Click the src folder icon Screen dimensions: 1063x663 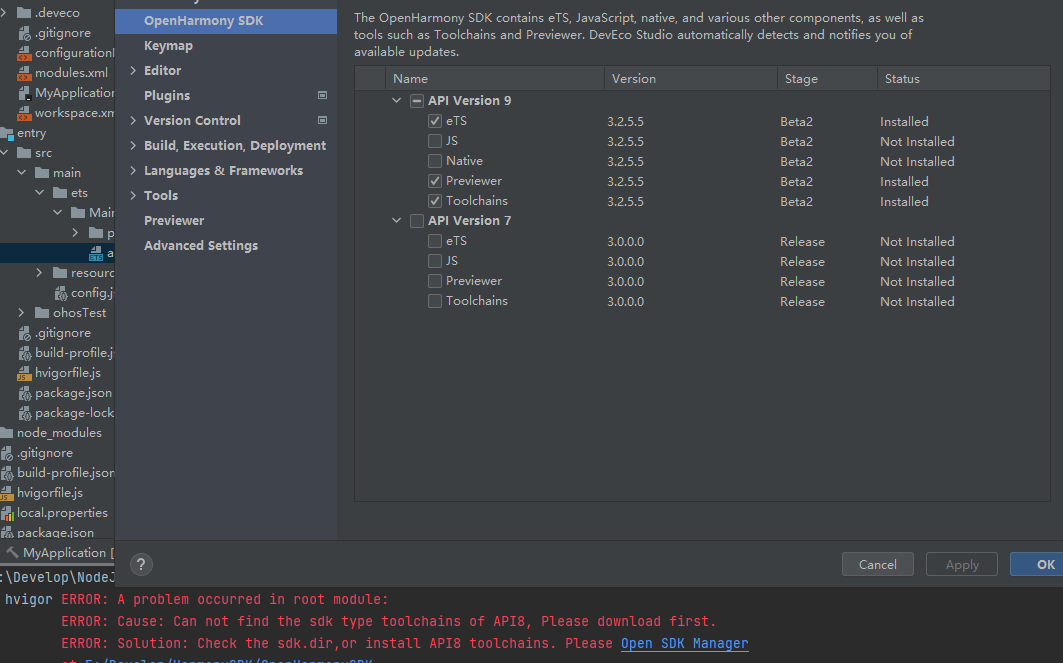[x=24, y=153]
